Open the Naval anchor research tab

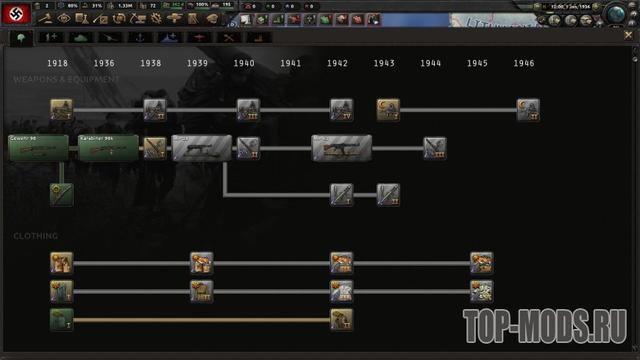pyautogui.click(x=140, y=38)
